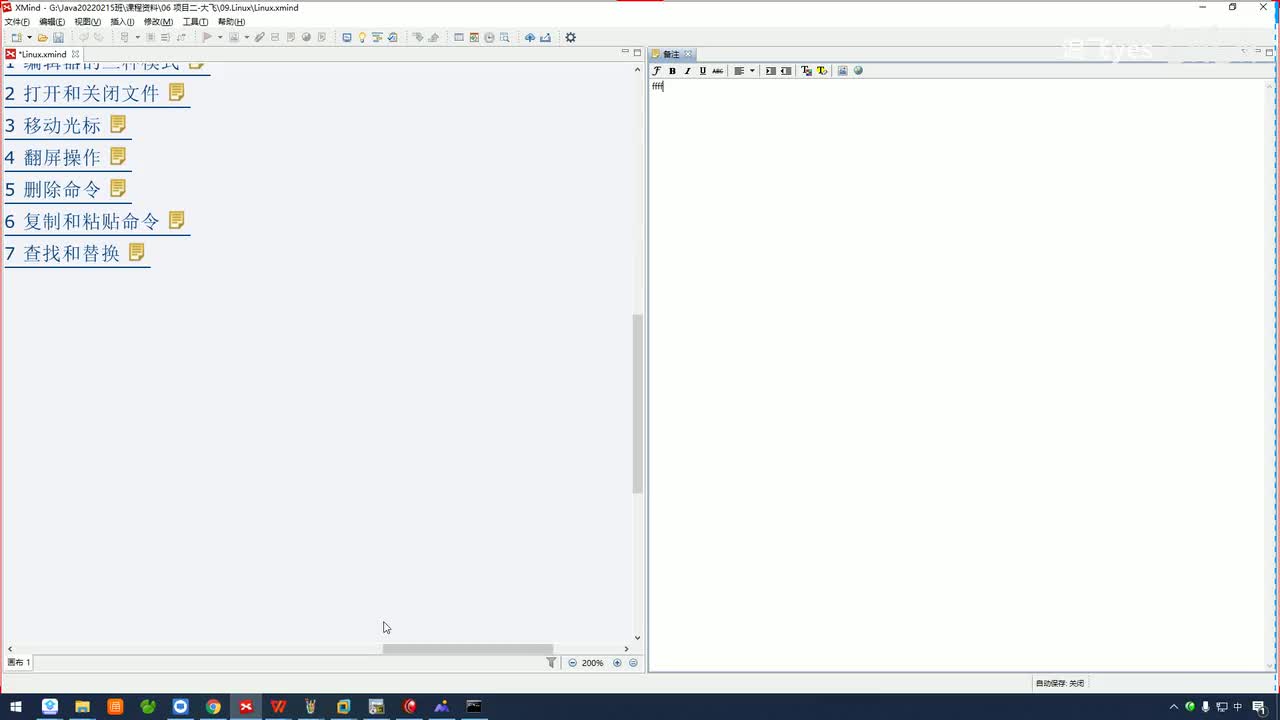Open the new workbook dropdown arrow
This screenshot has height=720, width=1280.
tap(29, 38)
